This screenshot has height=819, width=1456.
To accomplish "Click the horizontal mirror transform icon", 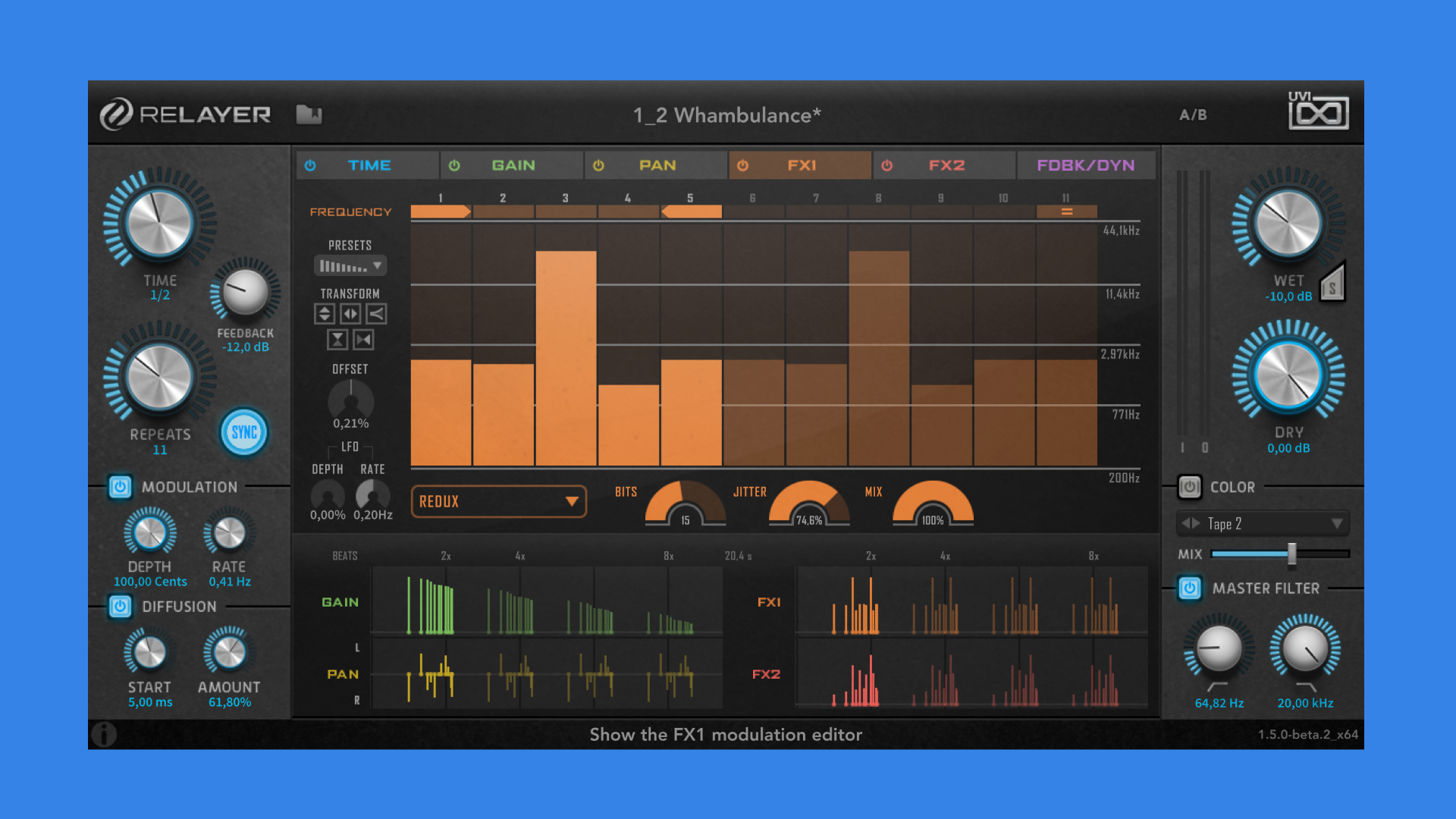I will click(x=350, y=314).
